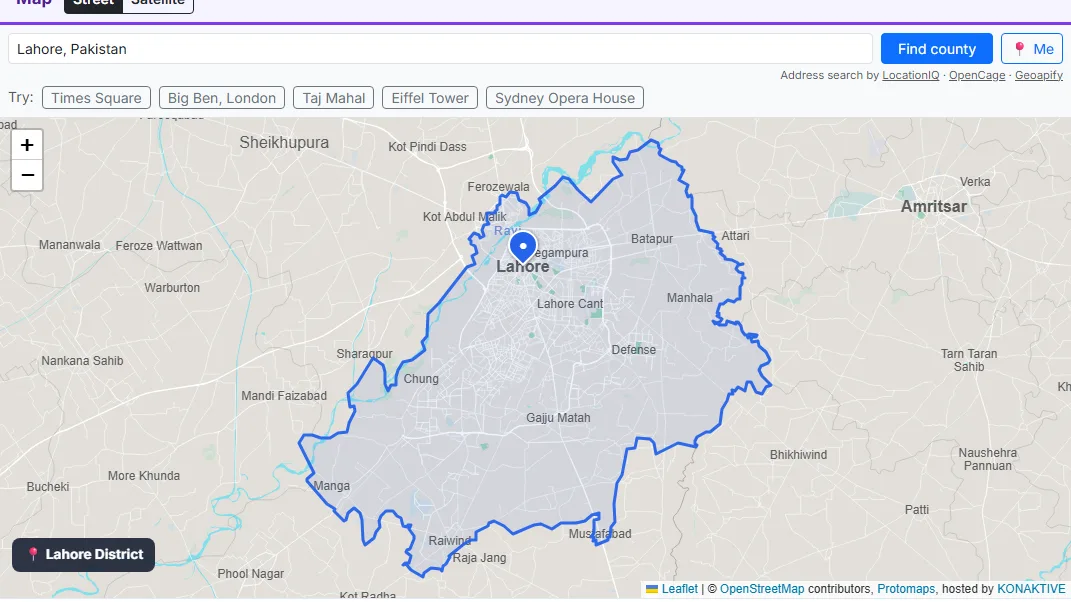
Task: Click the Amritsar city label on map
Action: (x=934, y=206)
